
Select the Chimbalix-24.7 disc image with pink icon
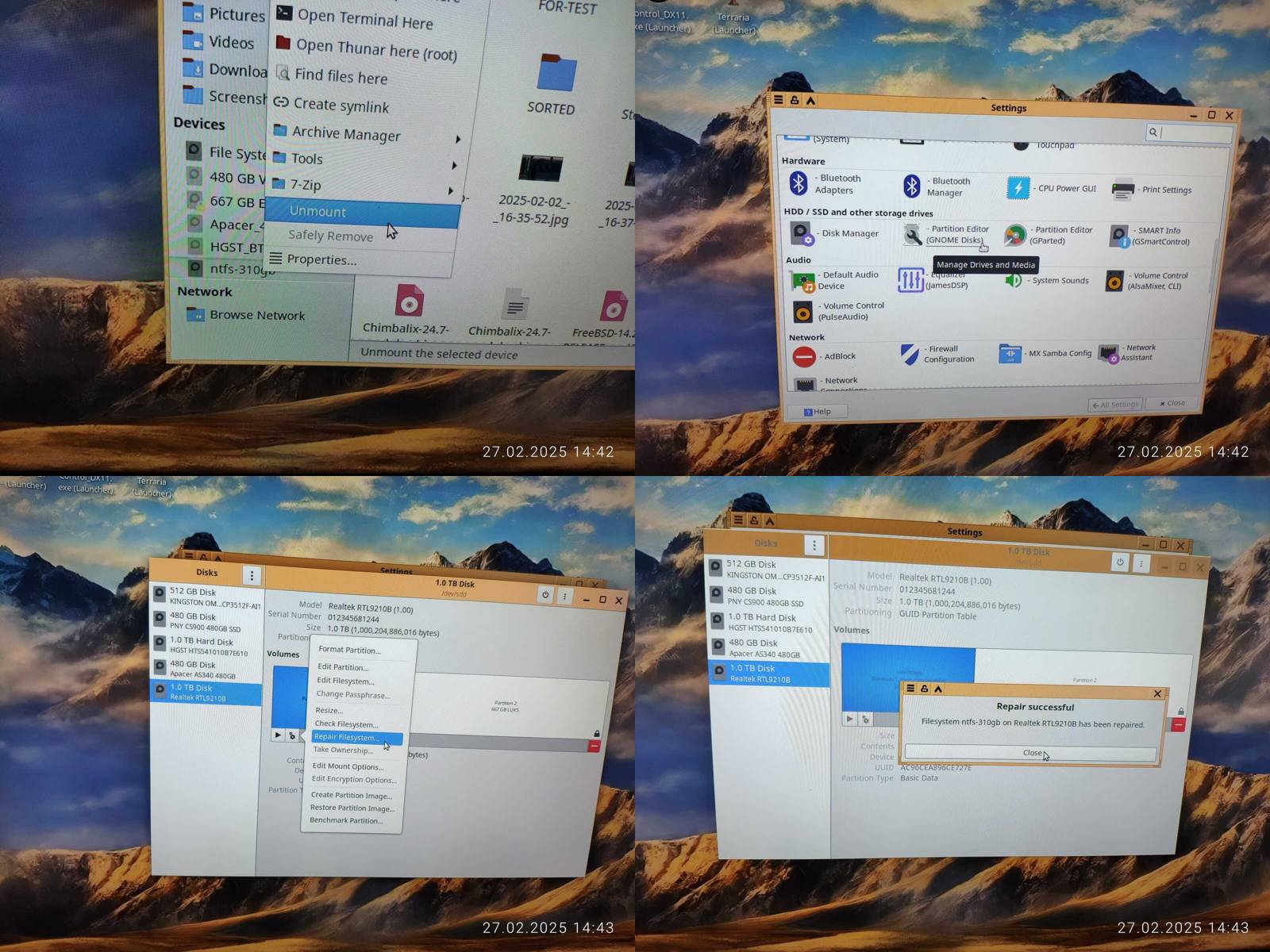[407, 309]
